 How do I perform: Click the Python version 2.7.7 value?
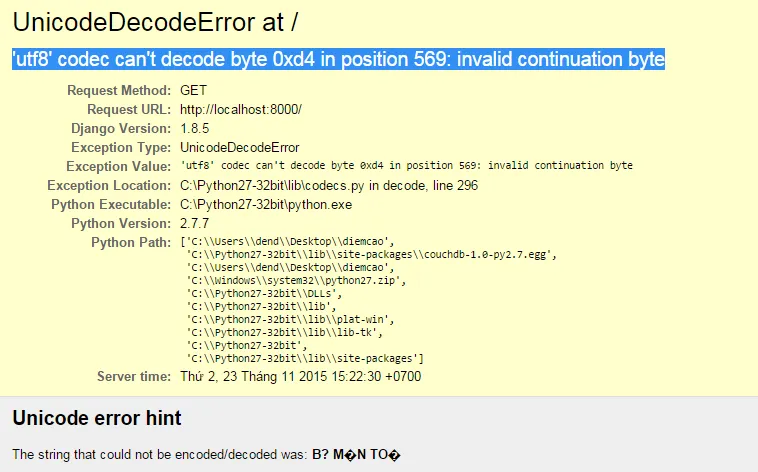(x=196, y=223)
